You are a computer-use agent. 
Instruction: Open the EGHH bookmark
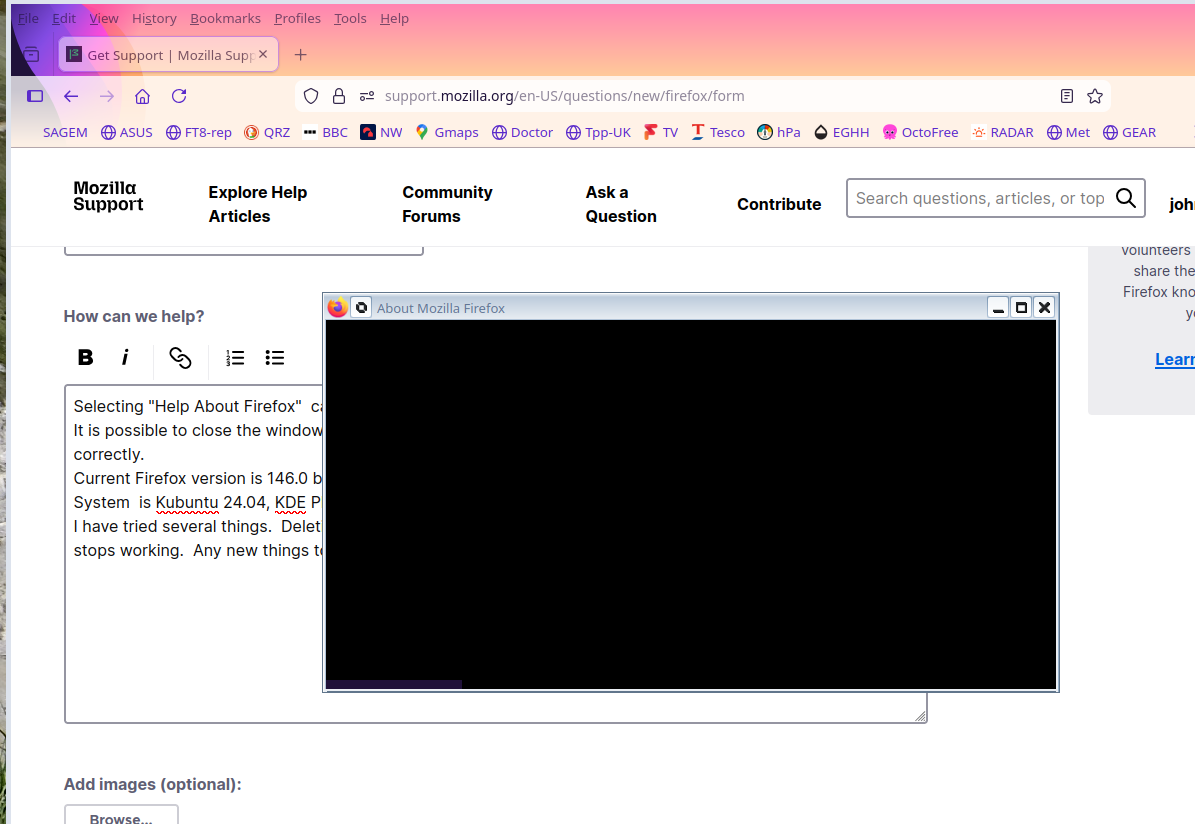coord(841,133)
